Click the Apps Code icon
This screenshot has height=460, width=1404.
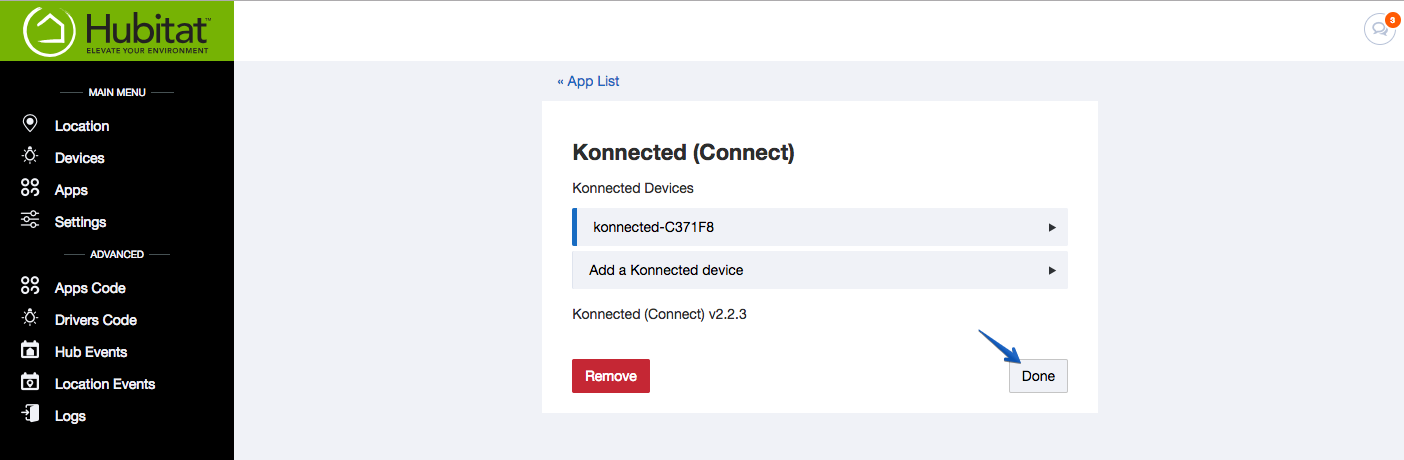[x=30, y=287]
